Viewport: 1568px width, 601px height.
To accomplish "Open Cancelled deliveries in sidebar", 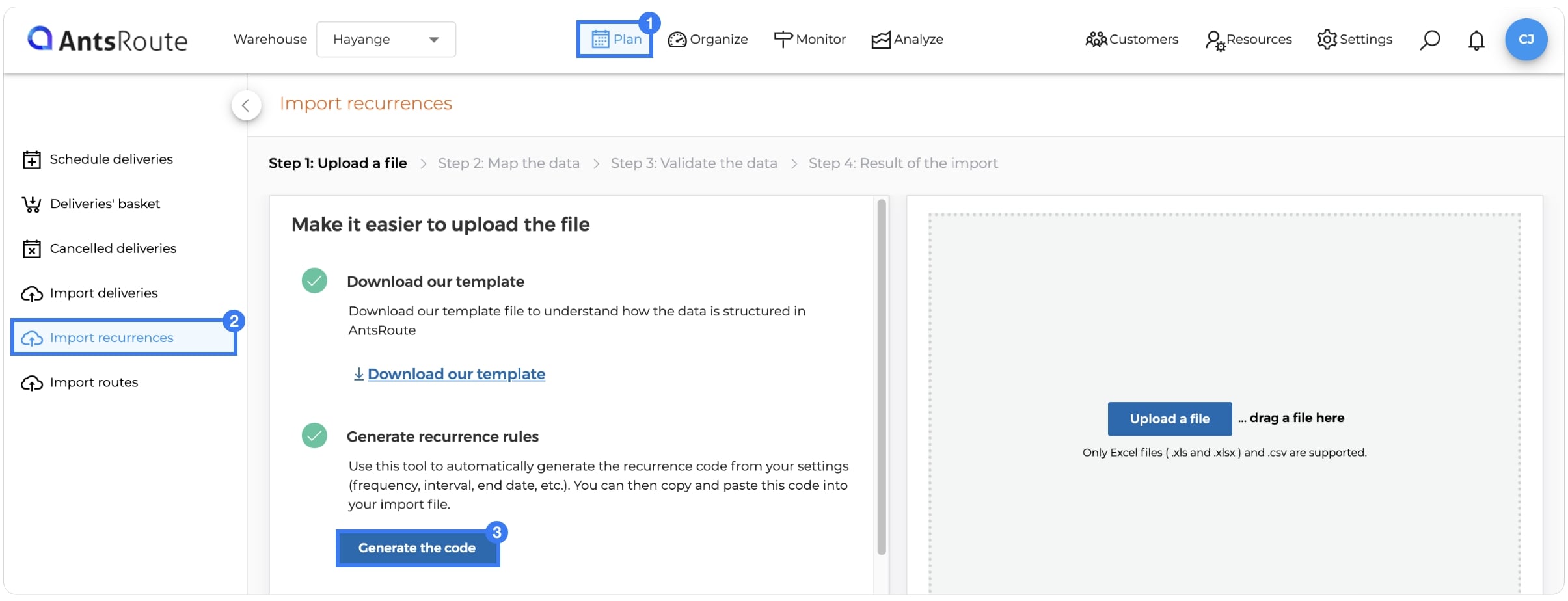I will [99, 248].
